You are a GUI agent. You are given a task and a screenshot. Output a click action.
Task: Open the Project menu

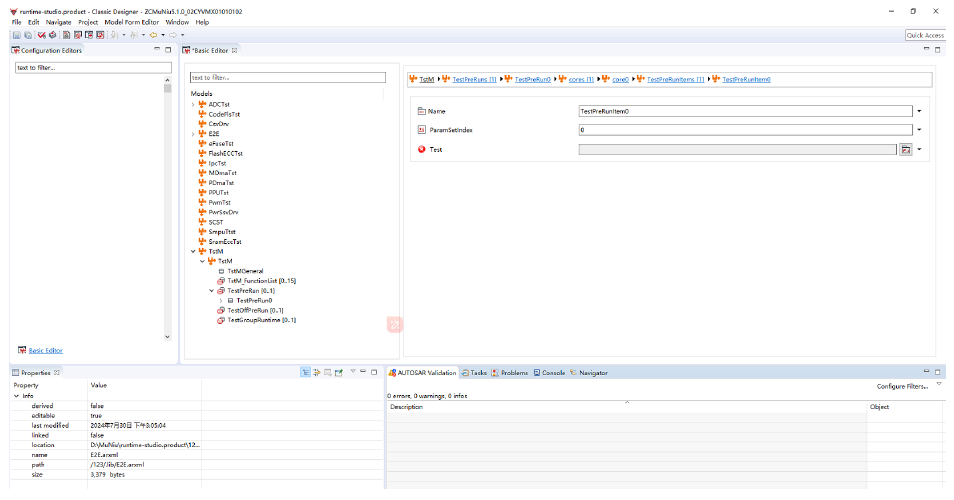(88, 22)
